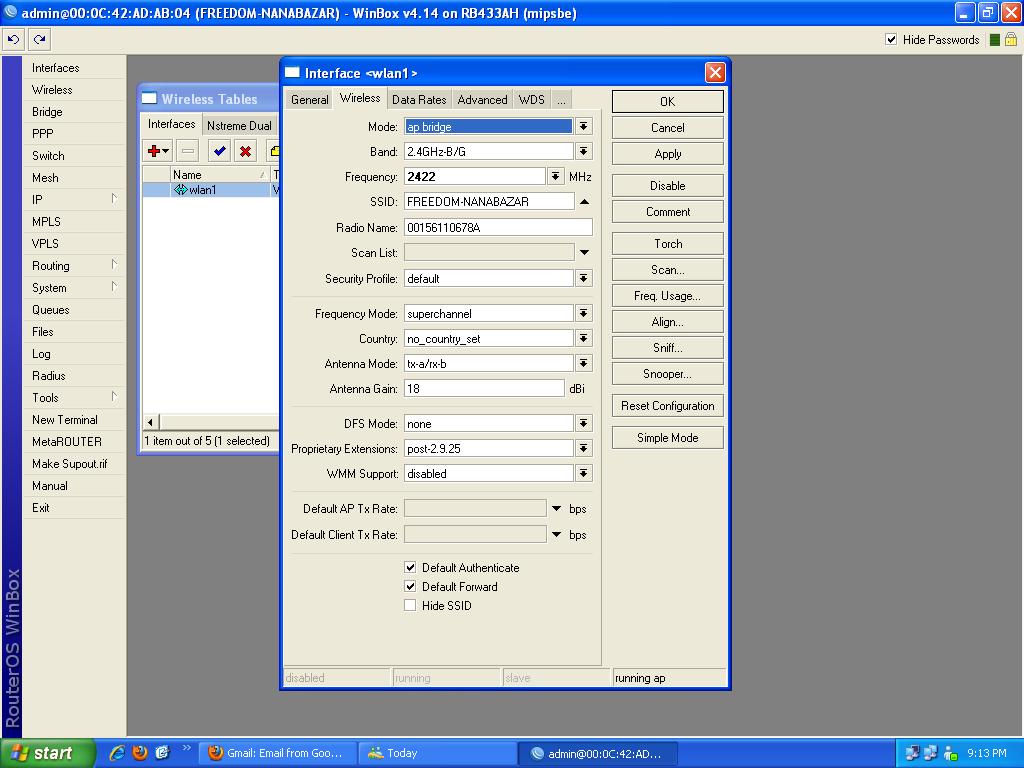Click the wlan1 interface icon in the list
Viewport: 1024px width, 768px height.
click(x=180, y=190)
